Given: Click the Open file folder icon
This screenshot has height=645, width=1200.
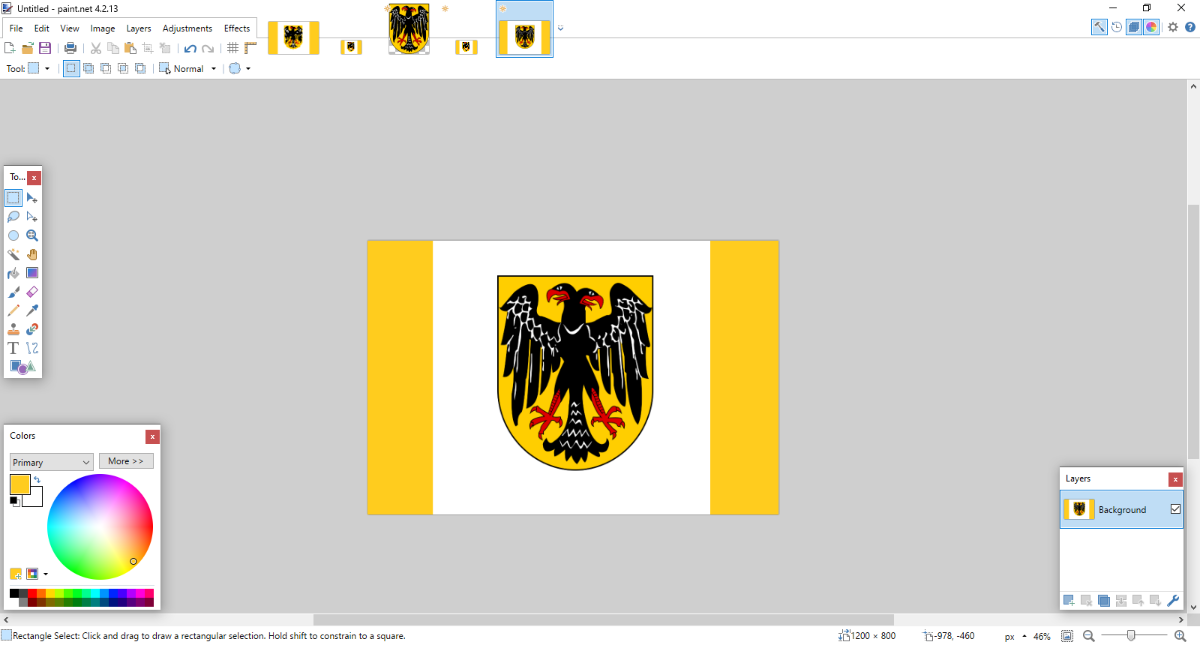Looking at the screenshot, I should click(28, 48).
